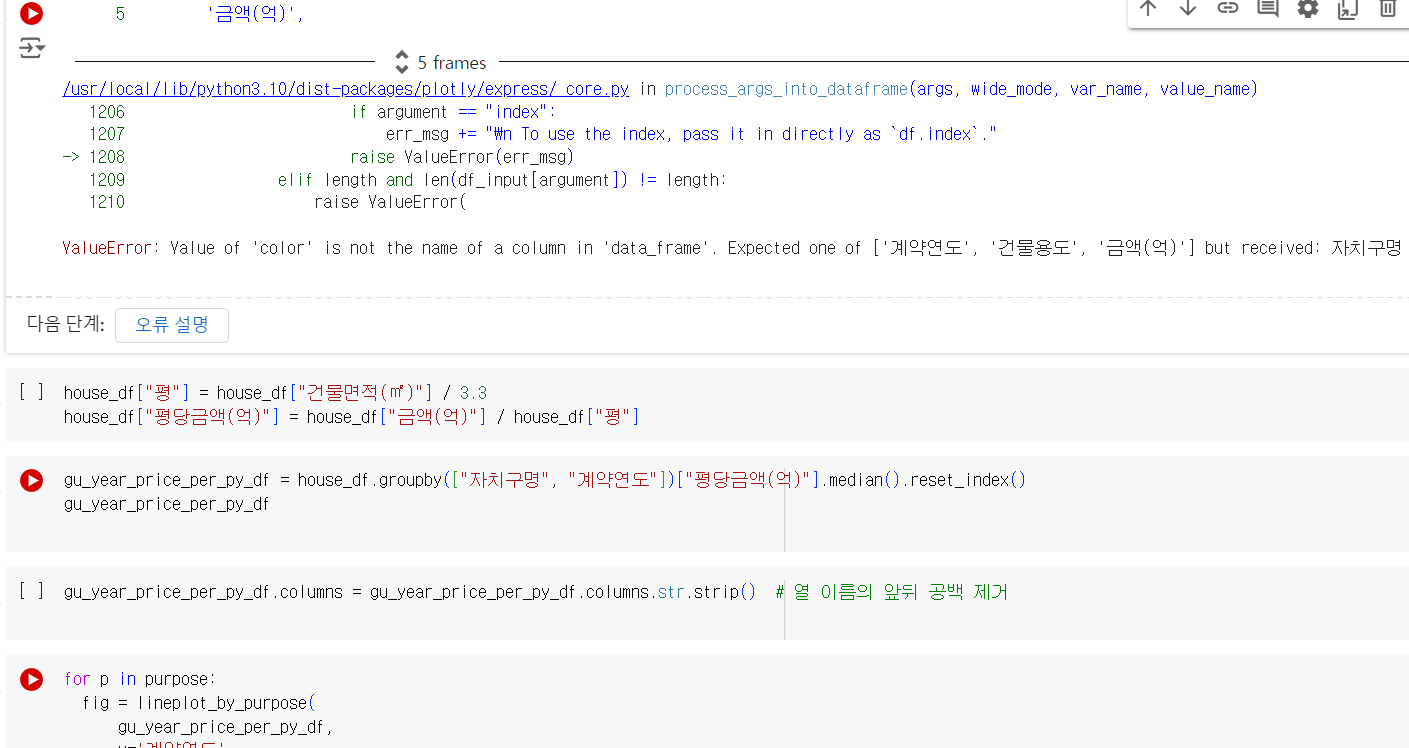Click traceback line 1207 err_msg text
Screen dimensions: 1409x748
tap(692, 134)
